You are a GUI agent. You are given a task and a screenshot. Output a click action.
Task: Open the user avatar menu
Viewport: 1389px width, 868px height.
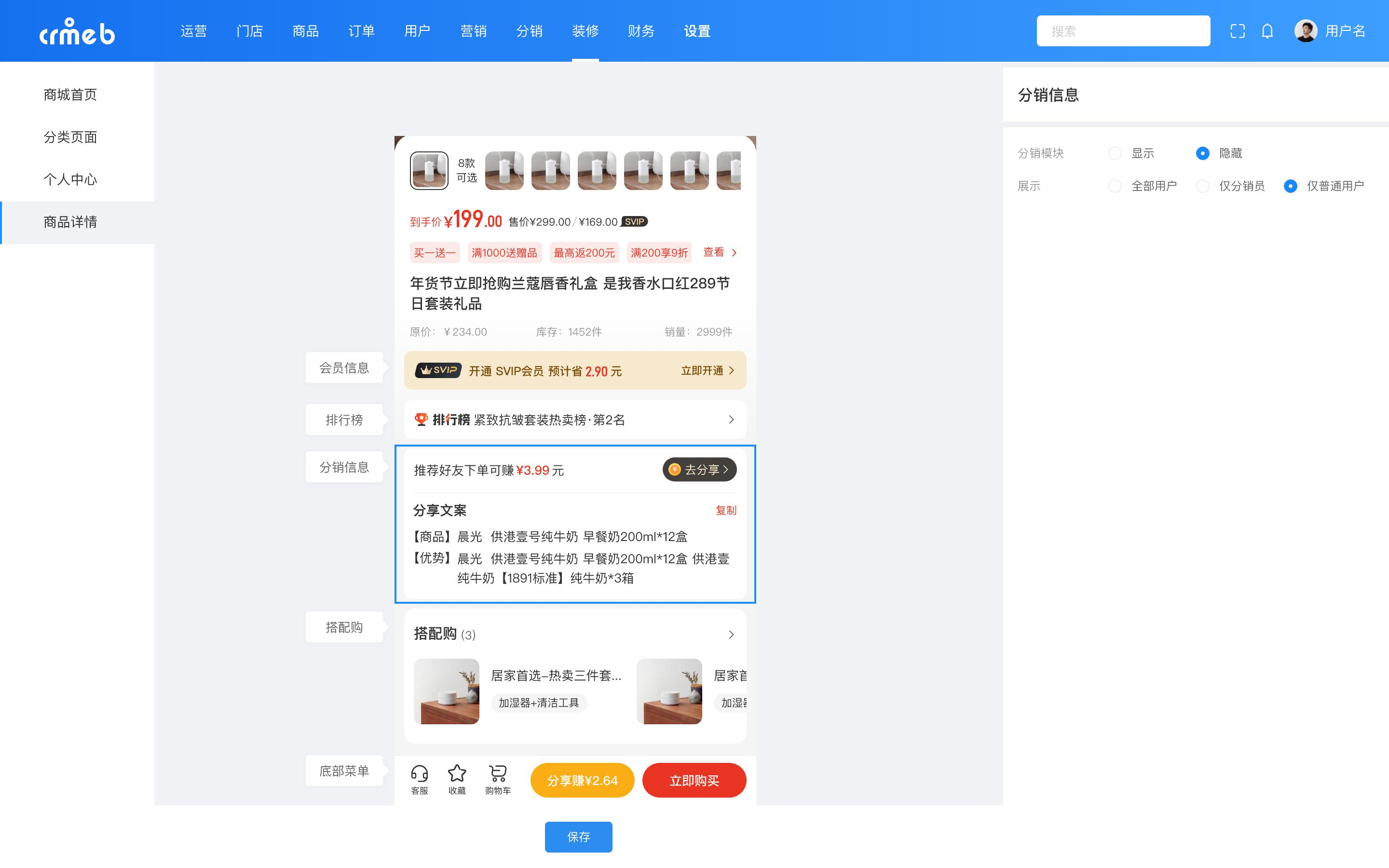(x=1305, y=31)
